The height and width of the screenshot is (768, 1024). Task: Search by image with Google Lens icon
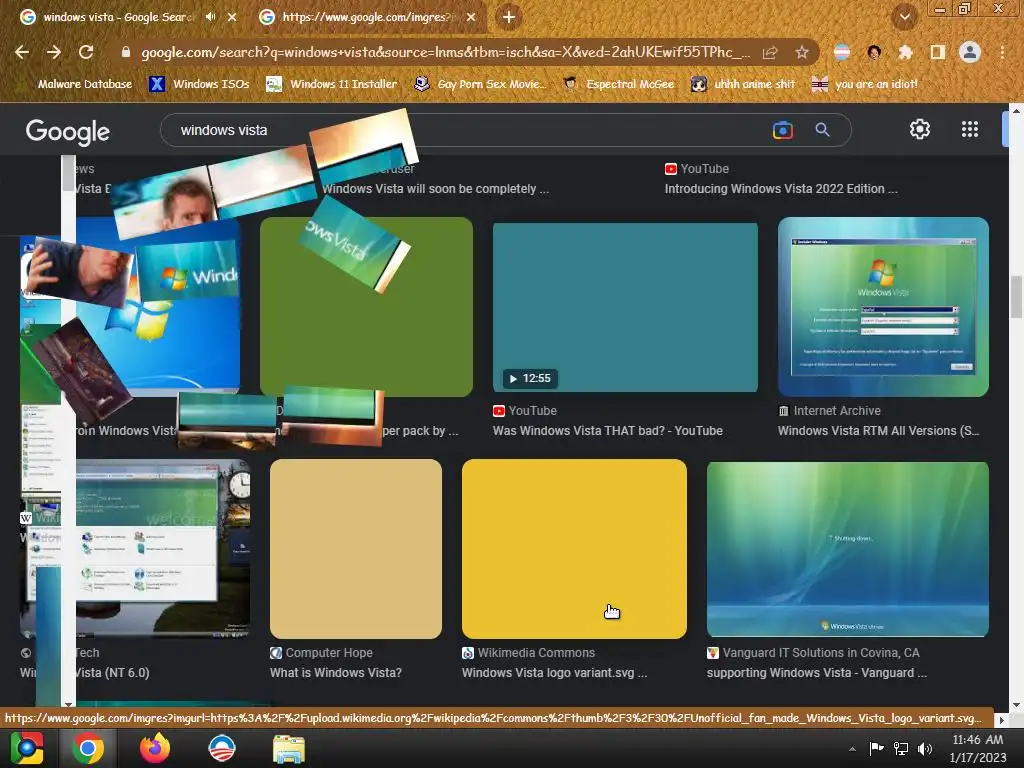782,130
